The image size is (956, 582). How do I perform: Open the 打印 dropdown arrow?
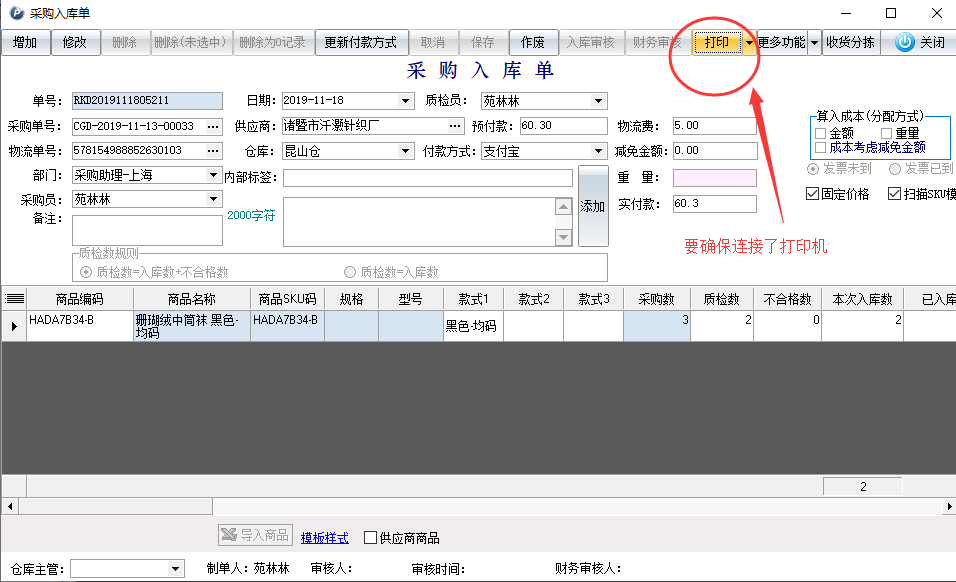749,43
